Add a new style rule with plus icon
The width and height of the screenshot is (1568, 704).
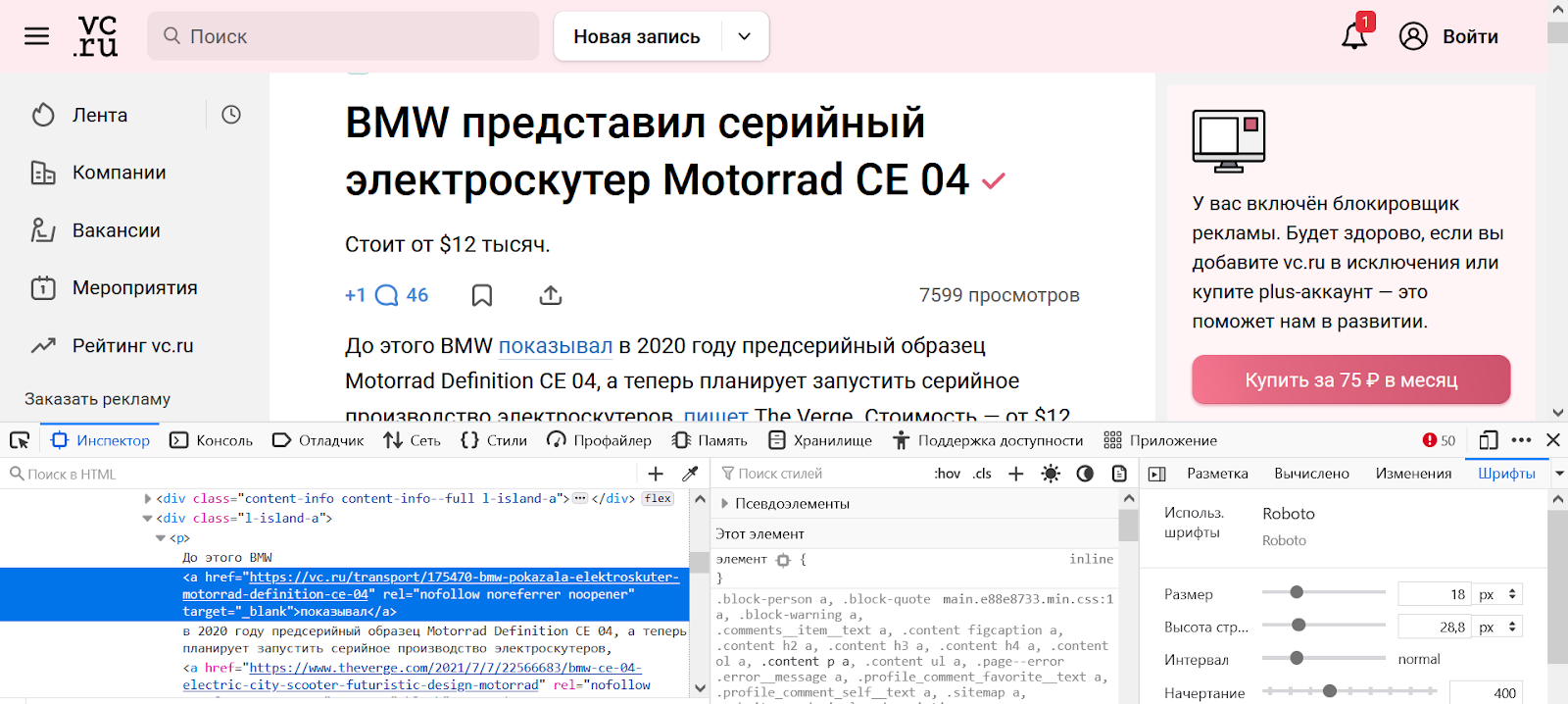point(1016,474)
